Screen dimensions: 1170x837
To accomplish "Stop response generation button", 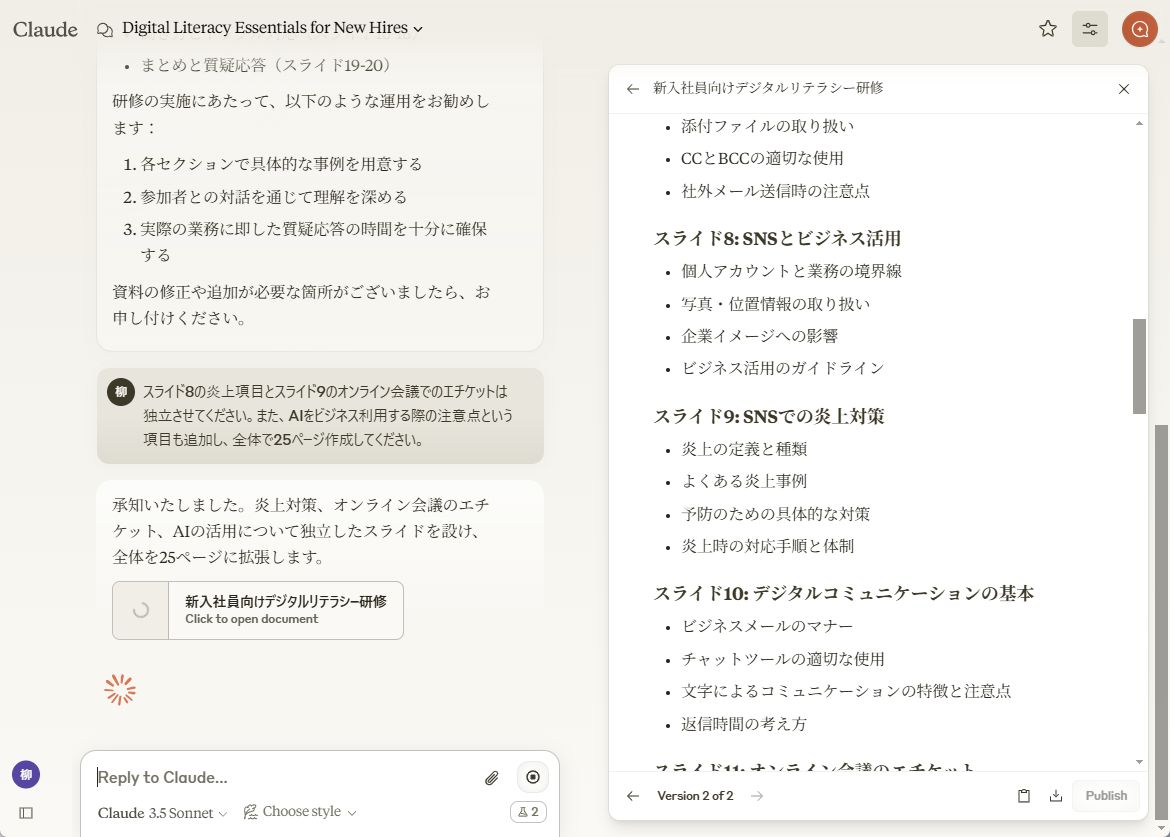I will 533,777.
